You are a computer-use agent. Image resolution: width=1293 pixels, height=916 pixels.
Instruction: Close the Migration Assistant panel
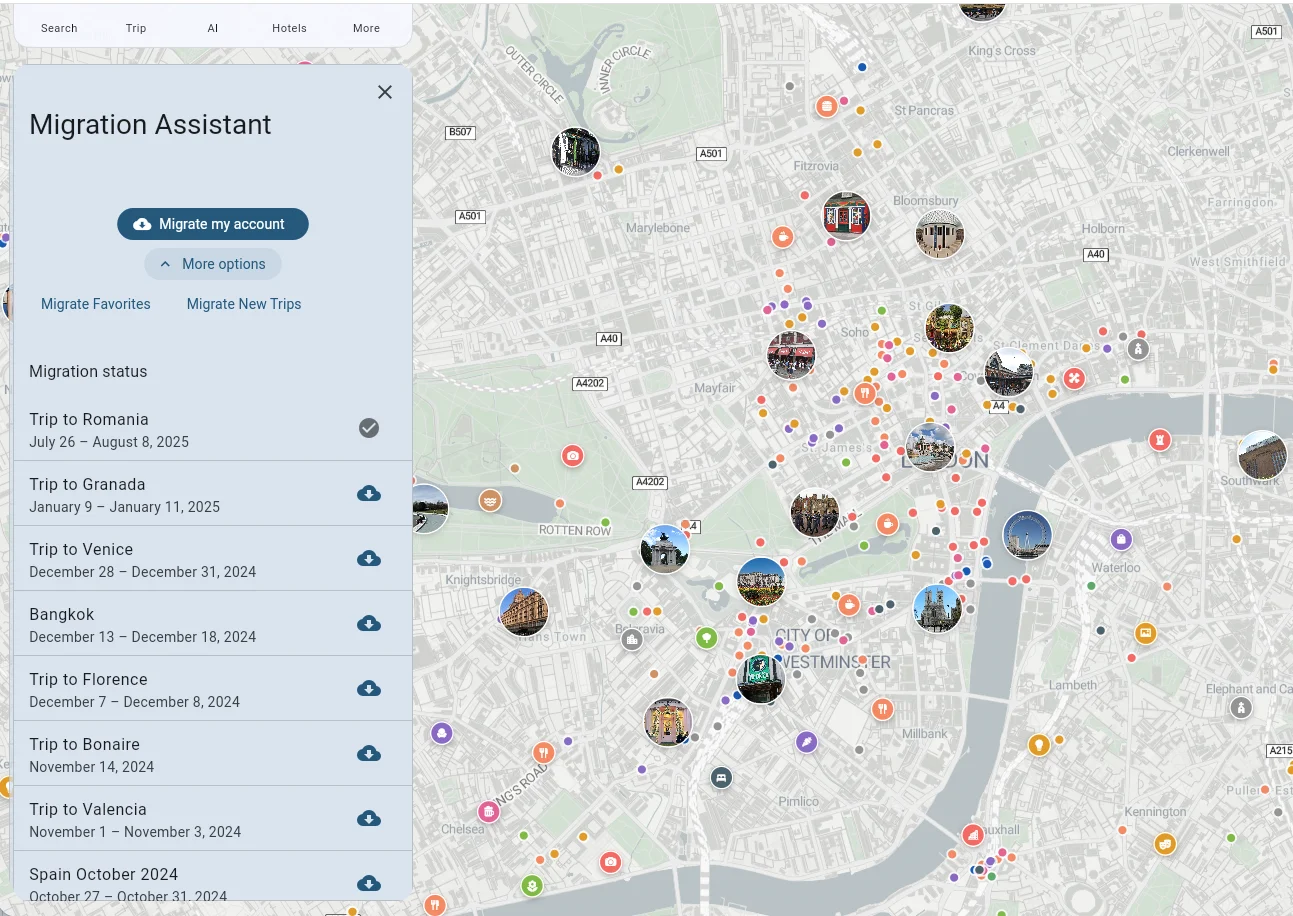385,92
